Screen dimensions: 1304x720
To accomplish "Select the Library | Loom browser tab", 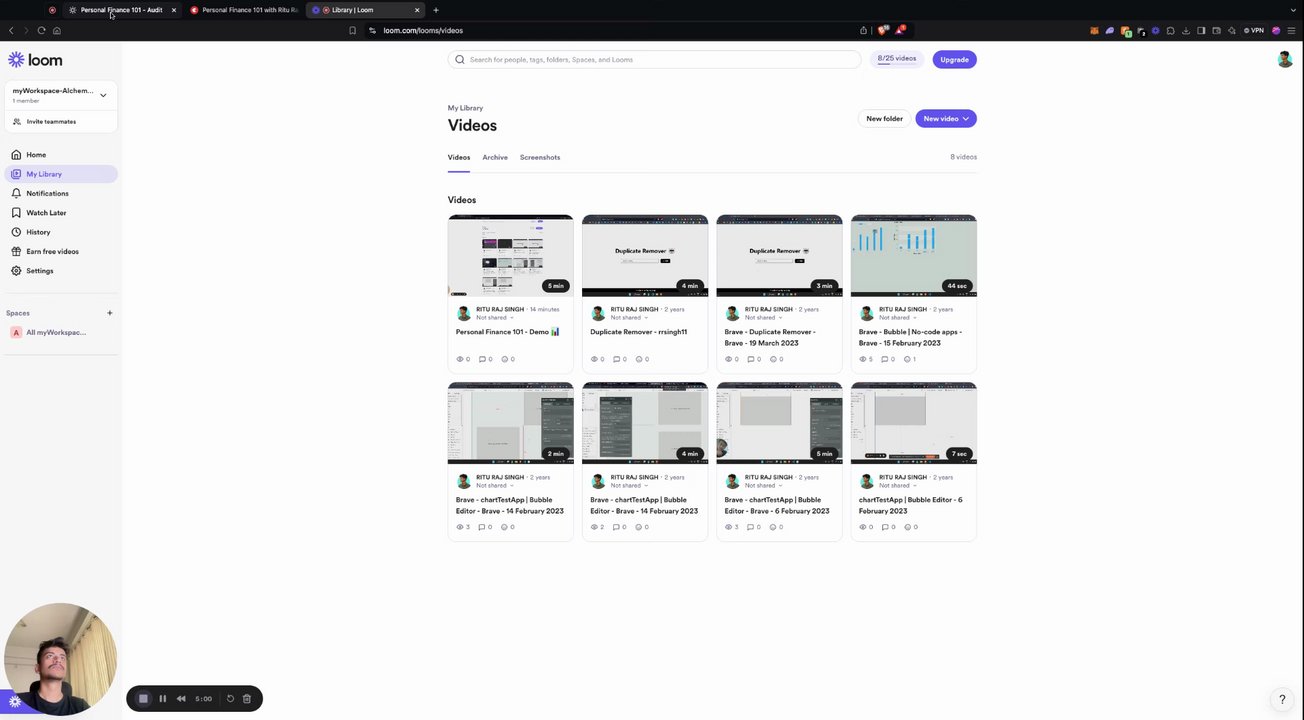I will (366, 10).
